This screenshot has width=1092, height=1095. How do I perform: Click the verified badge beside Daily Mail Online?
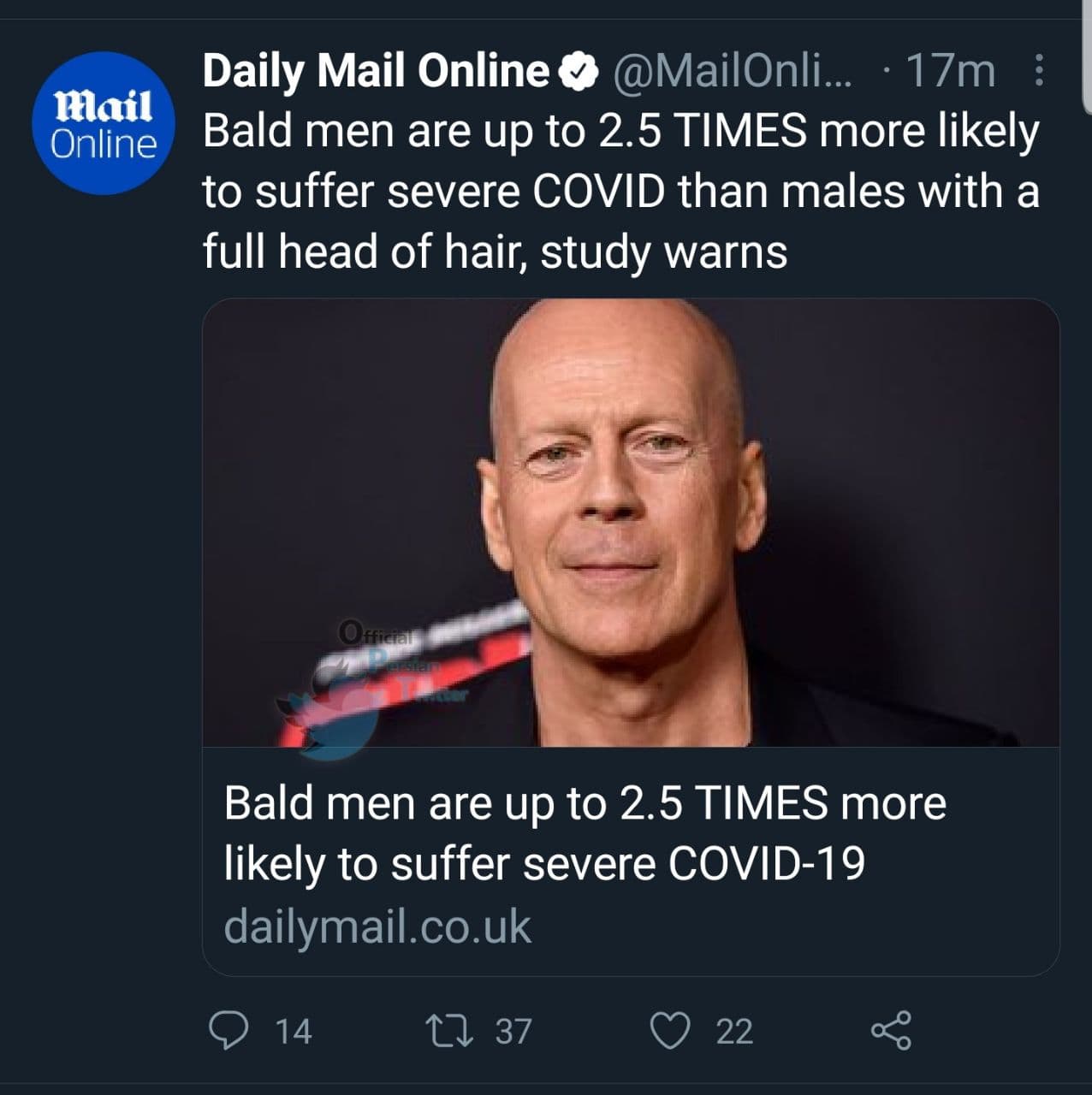click(x=579, y=71)
